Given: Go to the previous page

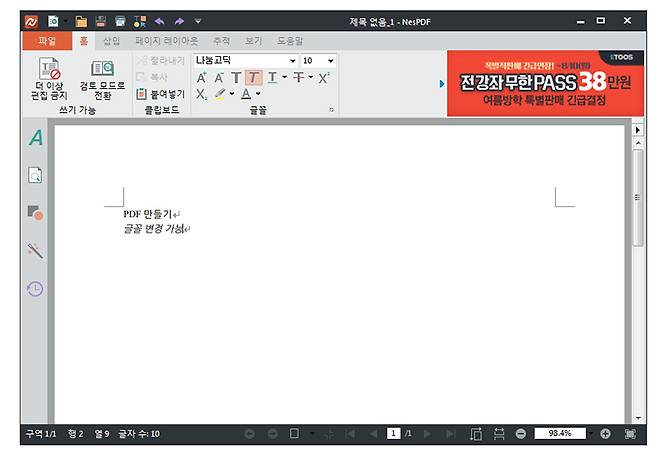Looking at the screenshot, I should [373, 433].
